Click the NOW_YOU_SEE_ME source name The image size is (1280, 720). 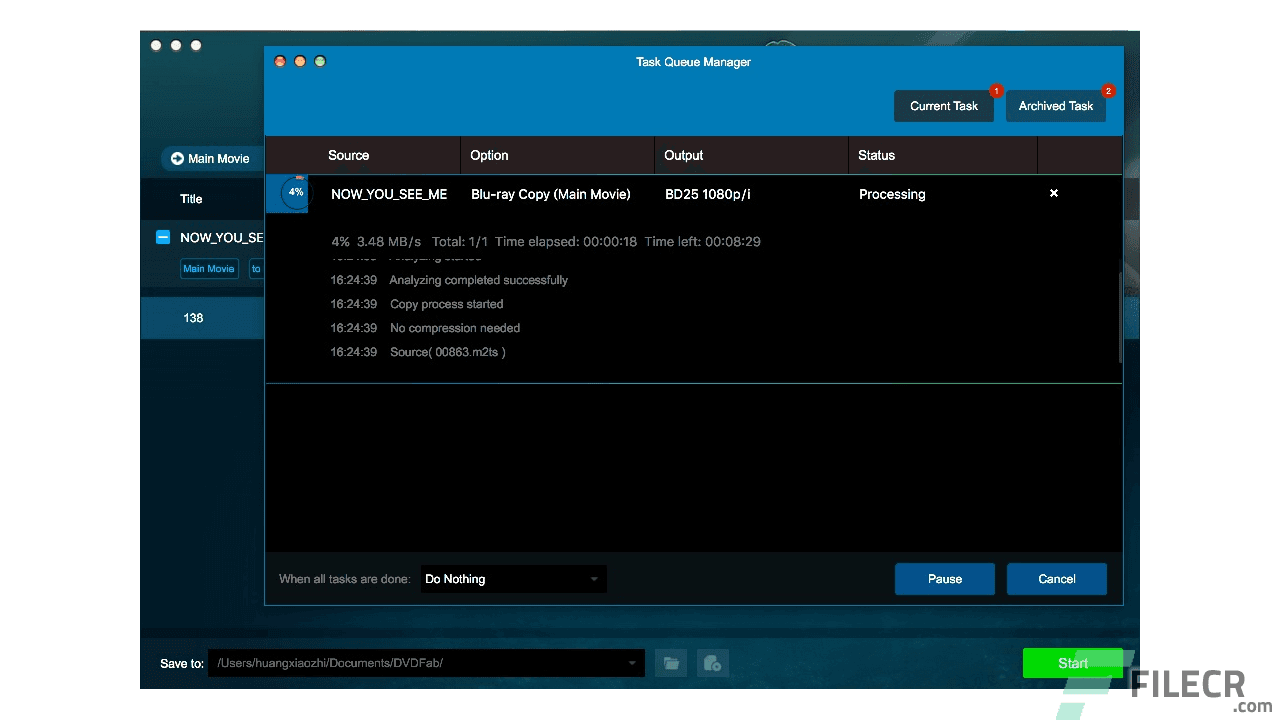pos(389,194)
